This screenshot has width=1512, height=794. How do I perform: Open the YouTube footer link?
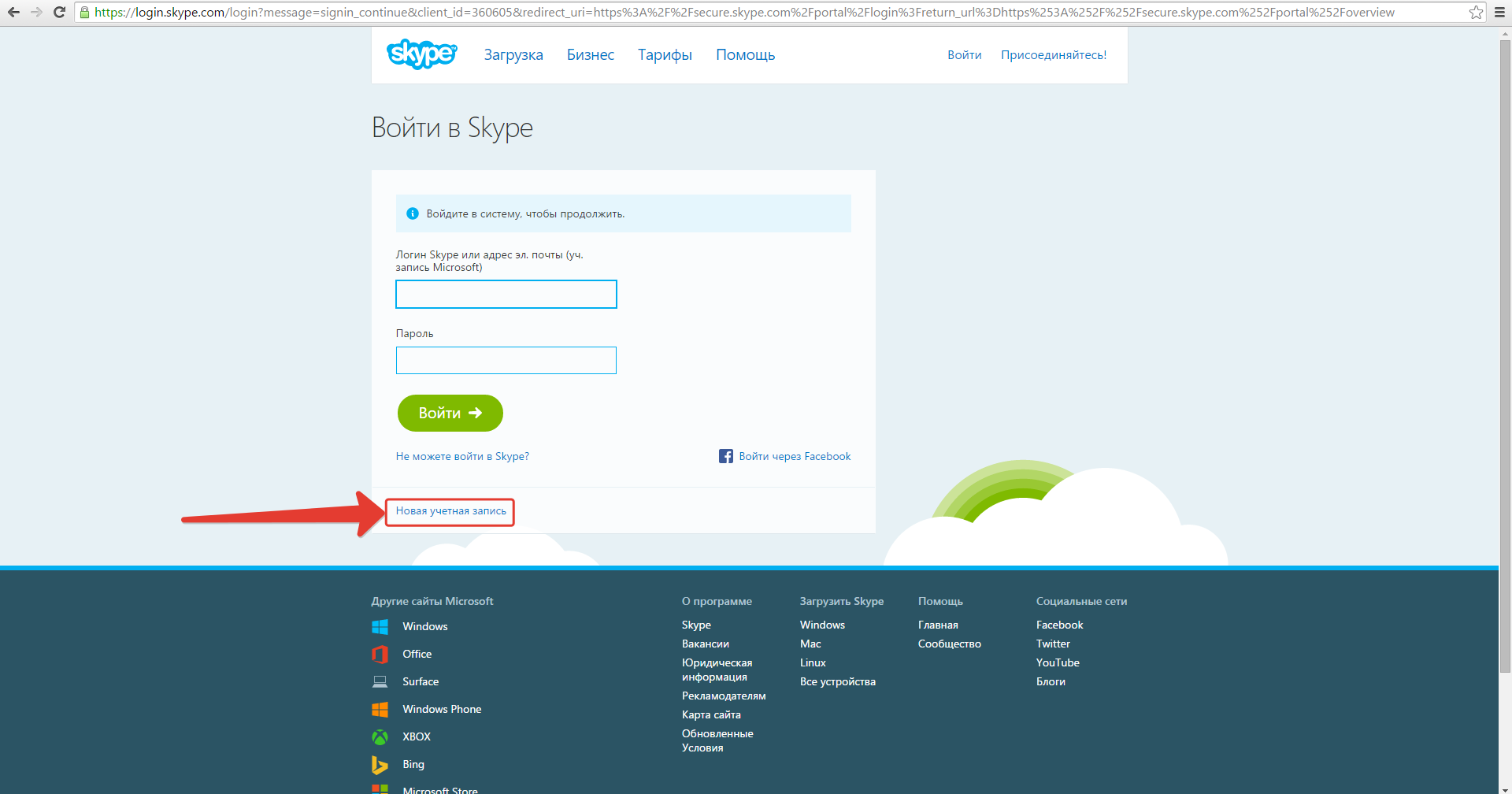pyautogui.click(x=1058, y=662)
